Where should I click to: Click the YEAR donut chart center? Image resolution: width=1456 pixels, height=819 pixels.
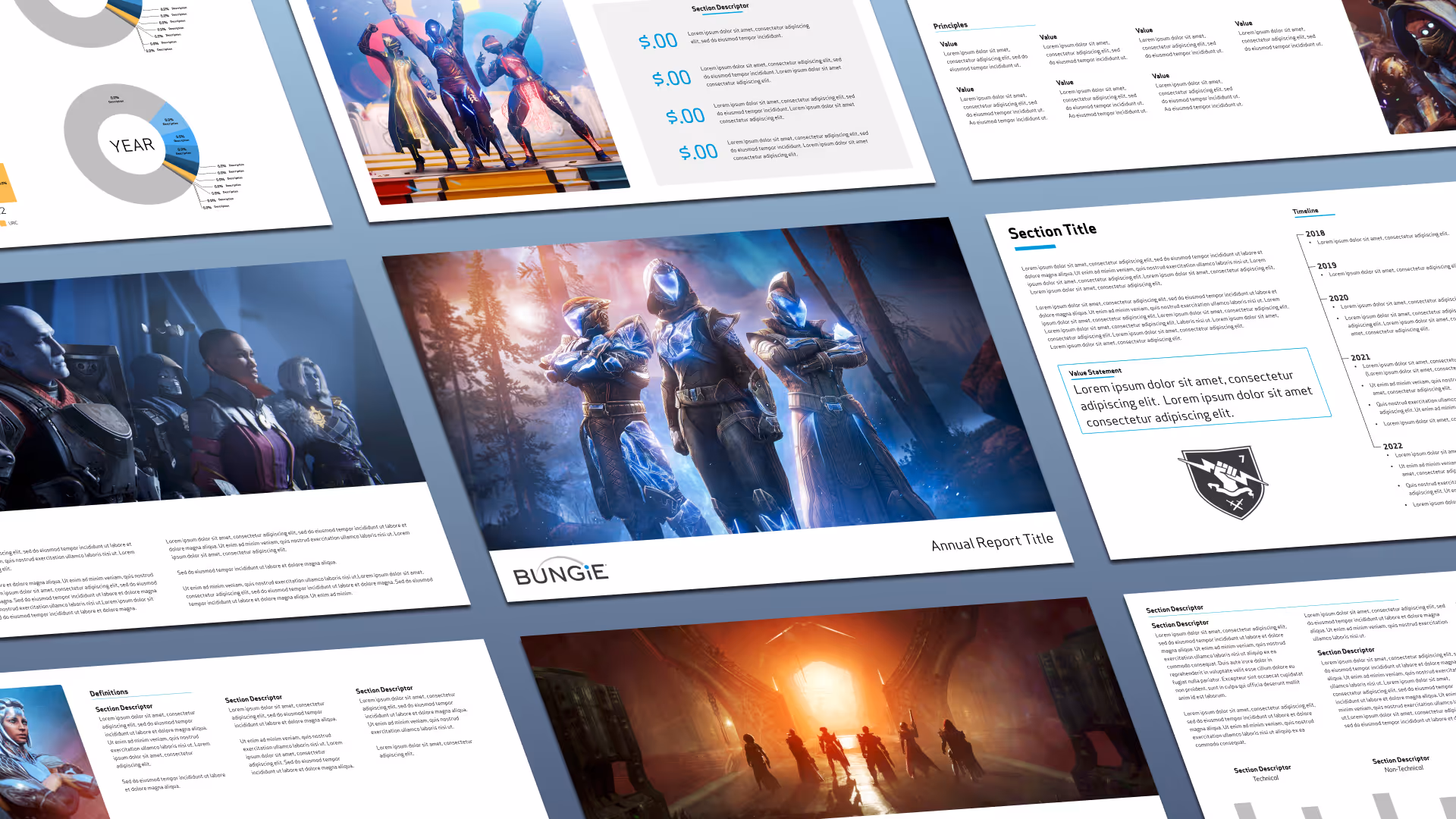click(x=131, y=145)
